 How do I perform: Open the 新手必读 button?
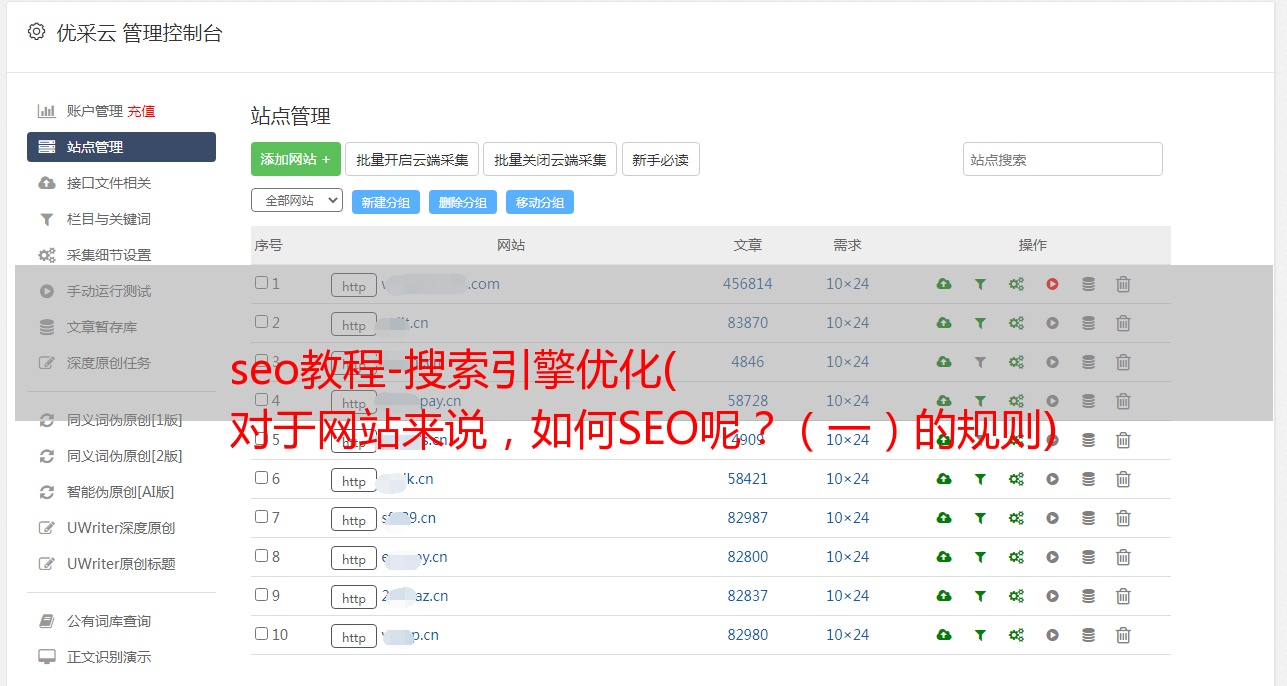click(660, 159)
